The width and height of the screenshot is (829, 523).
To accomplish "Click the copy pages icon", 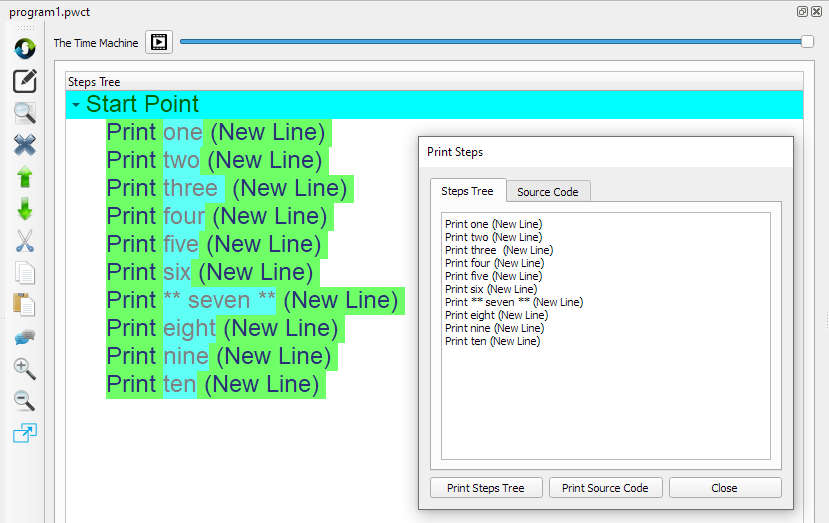I will pos(25,273).
